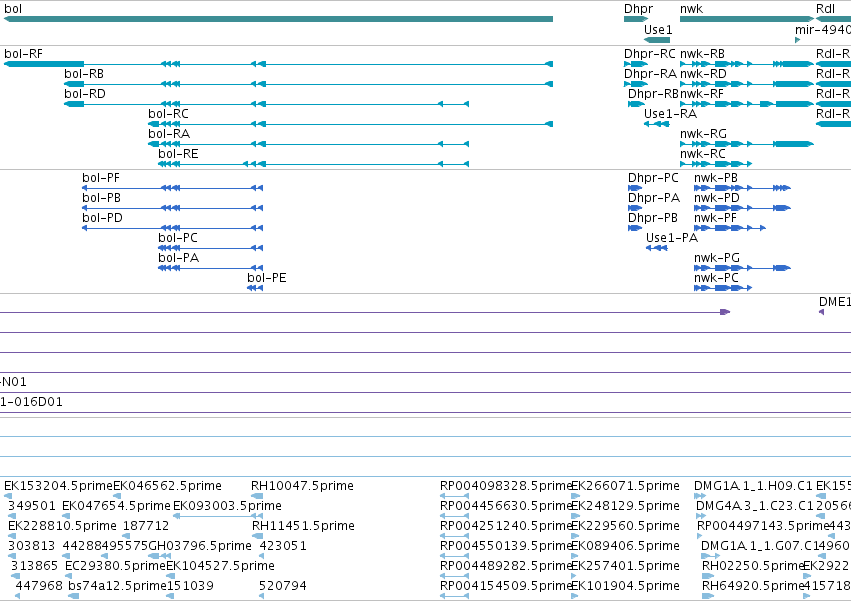The image size is (851, 601).
Task: Click the nwk-RC transcript label
Action: pos(702,154)
